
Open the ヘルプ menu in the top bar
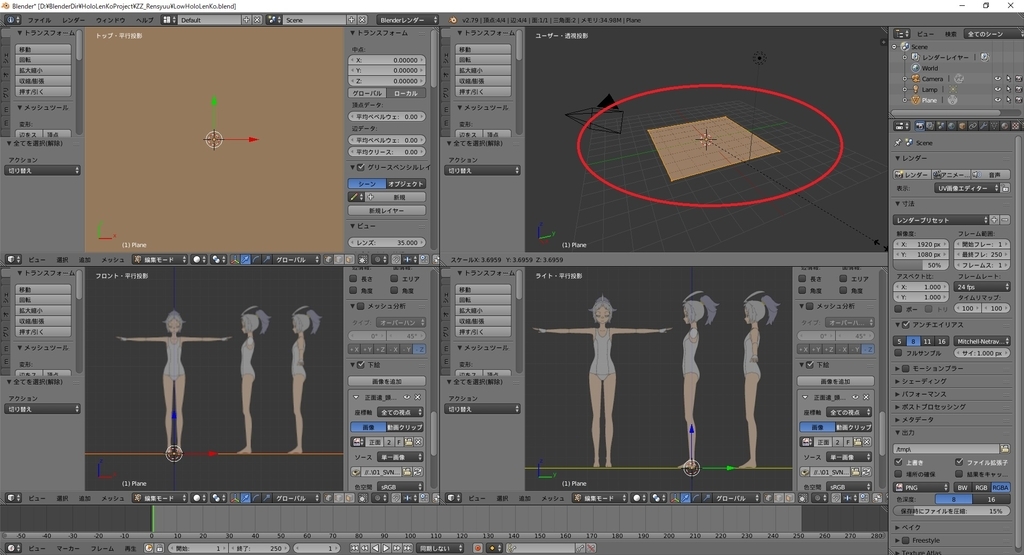pyautogui.click(x=144, y=20)
